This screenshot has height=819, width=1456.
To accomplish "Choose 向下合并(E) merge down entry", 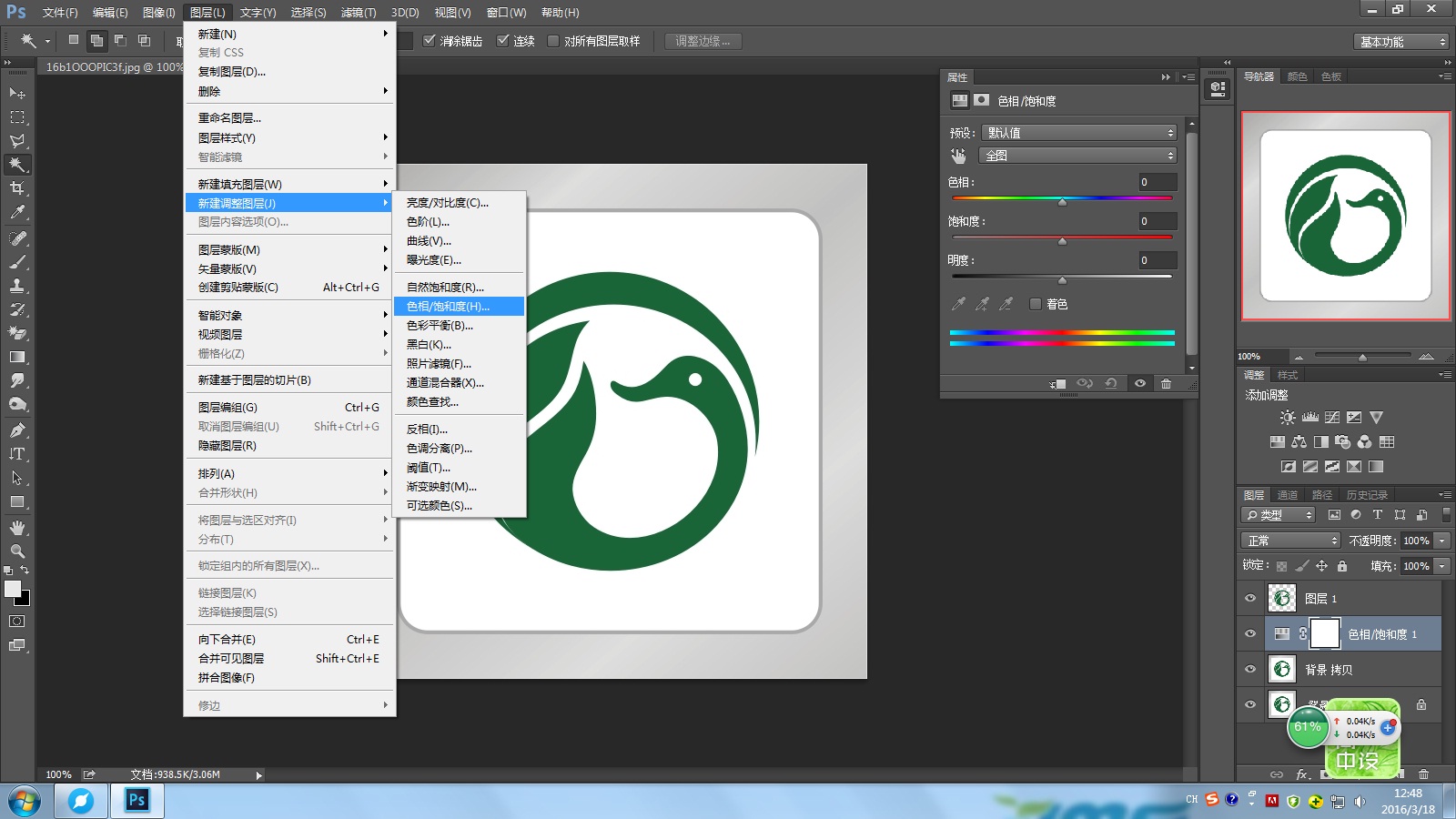I will click(x=289, y=640).
